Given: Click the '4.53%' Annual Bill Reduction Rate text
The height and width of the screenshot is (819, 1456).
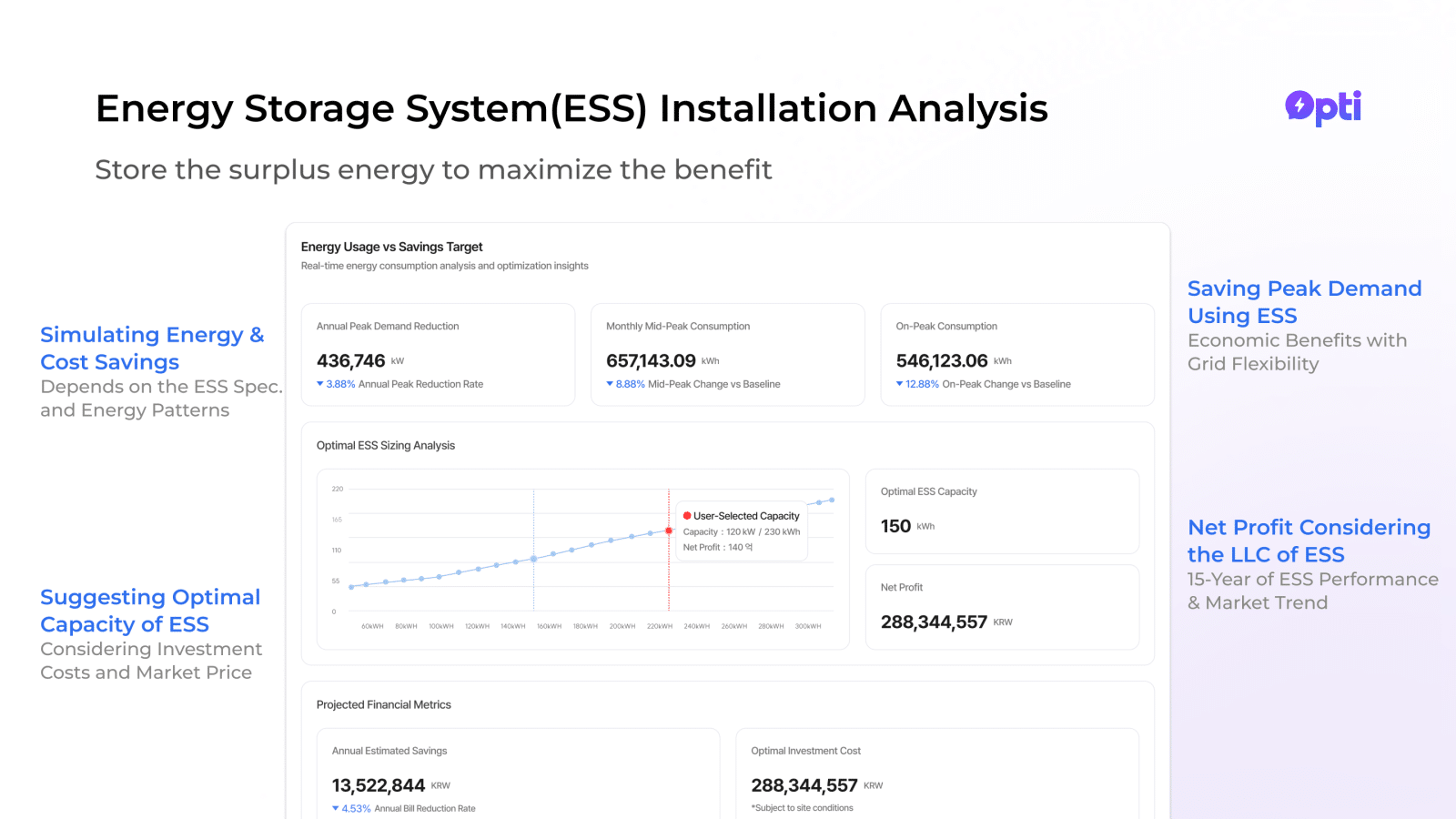Looking at the screenshot, I should [409, 808].
